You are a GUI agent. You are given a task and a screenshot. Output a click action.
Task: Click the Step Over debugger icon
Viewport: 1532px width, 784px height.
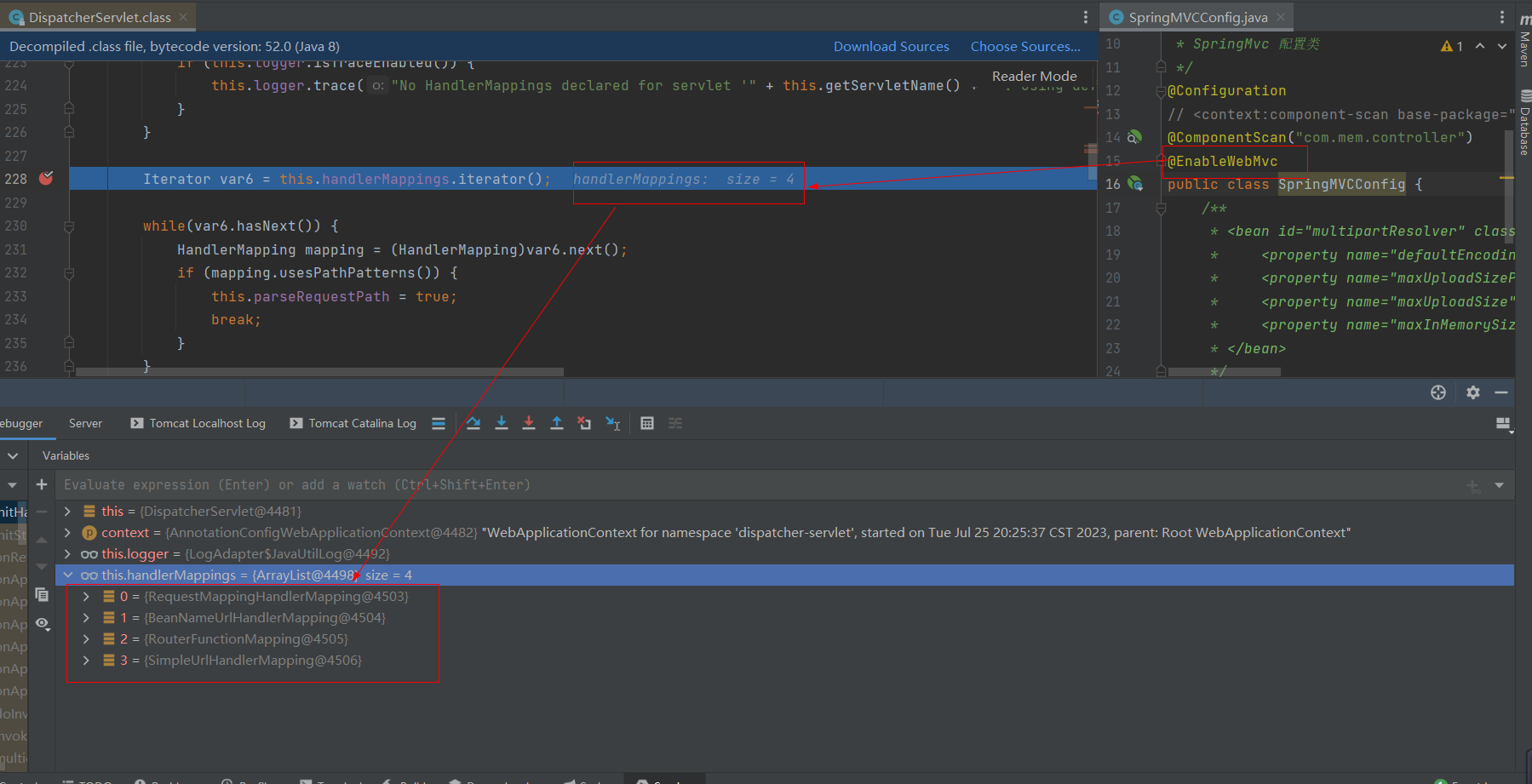(473, 423)
